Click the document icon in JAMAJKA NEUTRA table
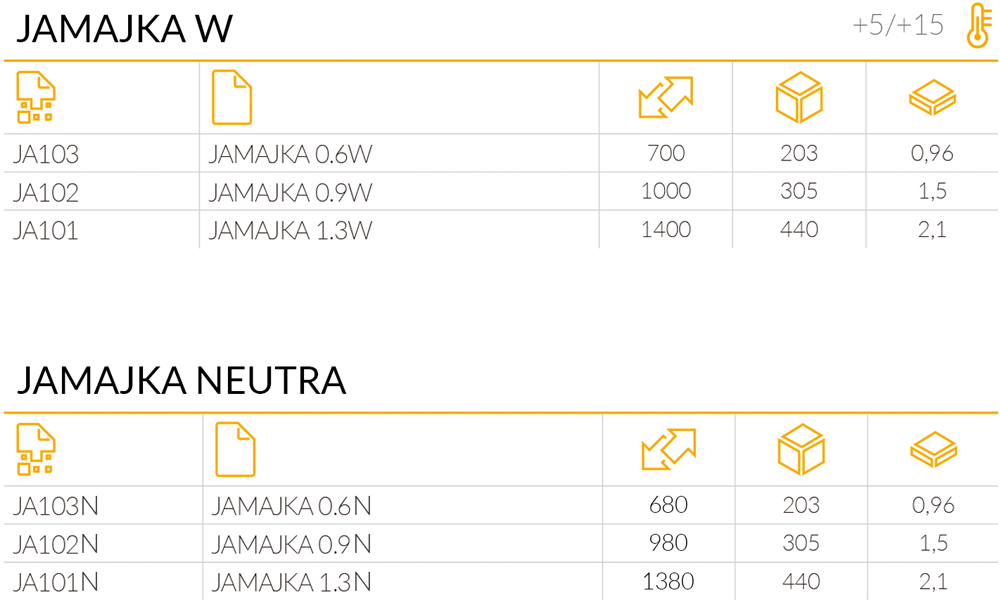This screenshot has width=1000, height=600. click(x=235, y=449)
